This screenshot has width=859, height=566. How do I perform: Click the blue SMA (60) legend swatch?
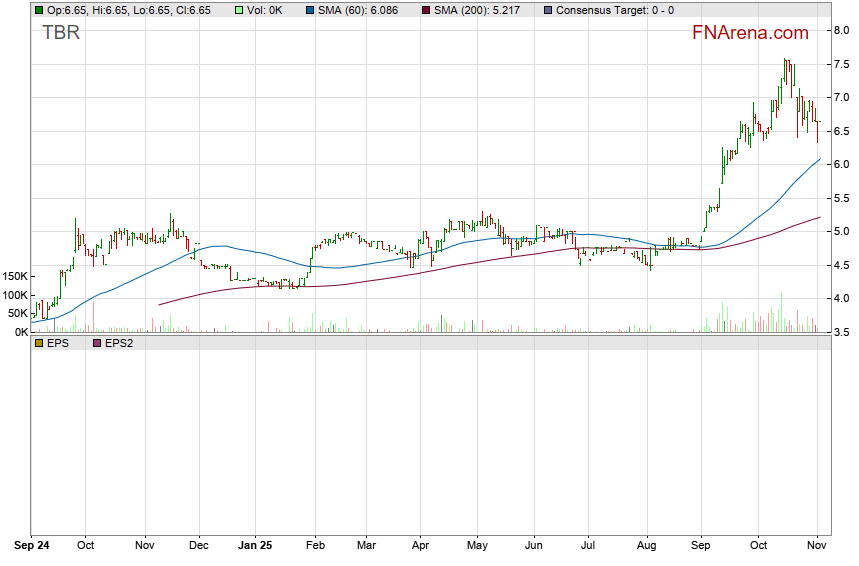pos(309,10)
